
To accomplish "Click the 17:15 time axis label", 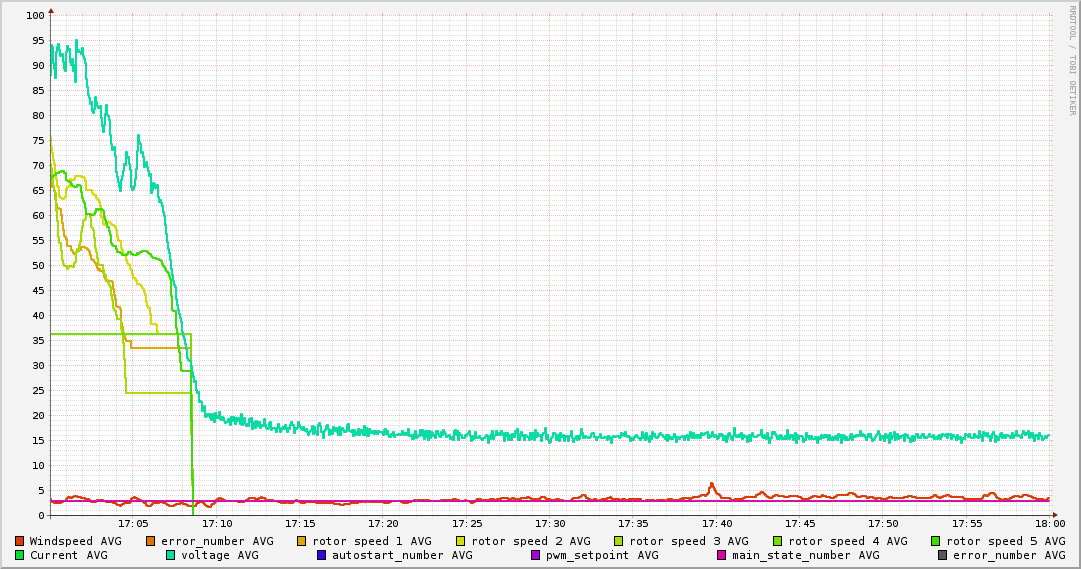I will pos(301,524).
